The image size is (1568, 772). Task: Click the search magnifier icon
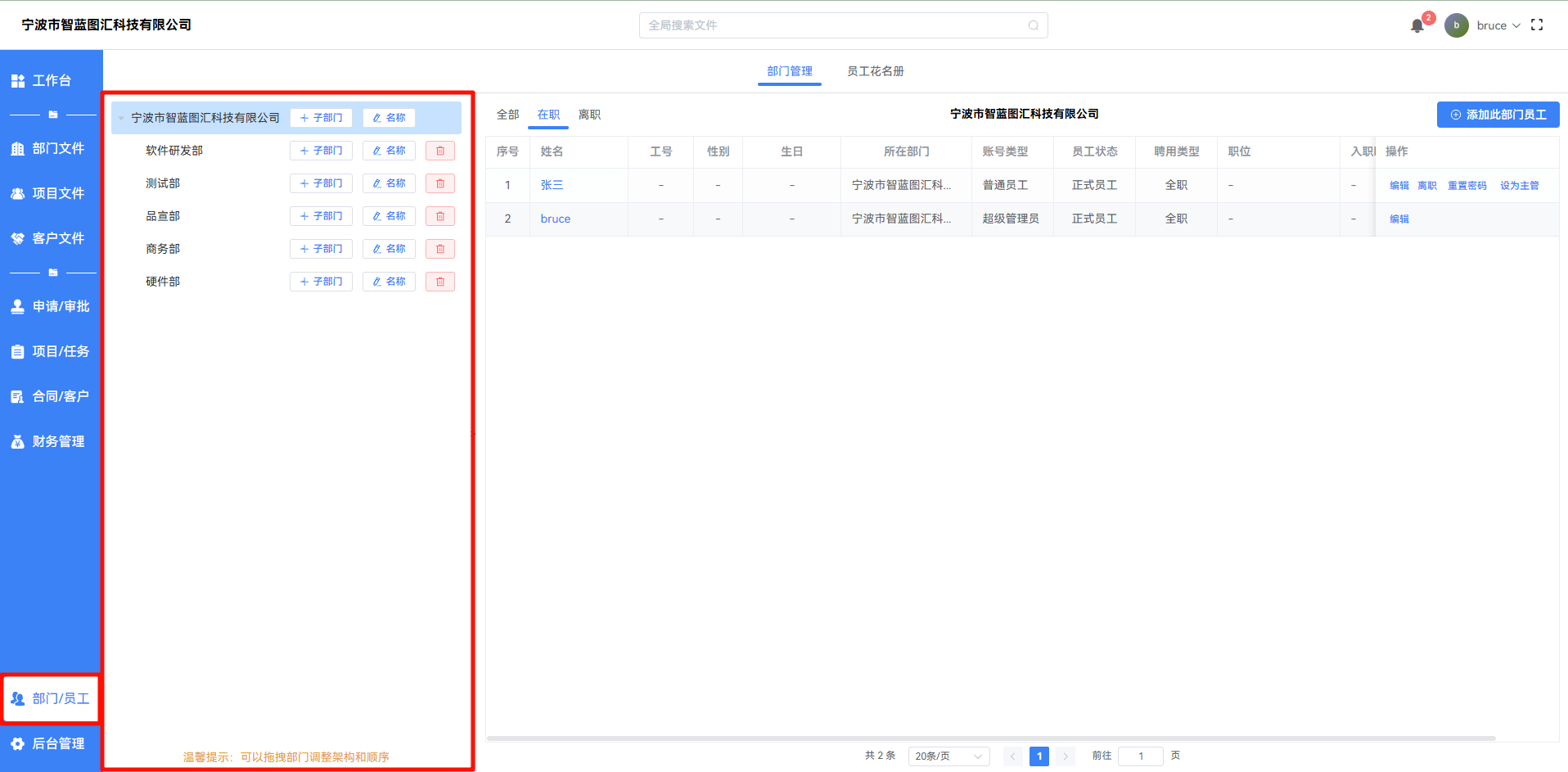pos(1033,25)
